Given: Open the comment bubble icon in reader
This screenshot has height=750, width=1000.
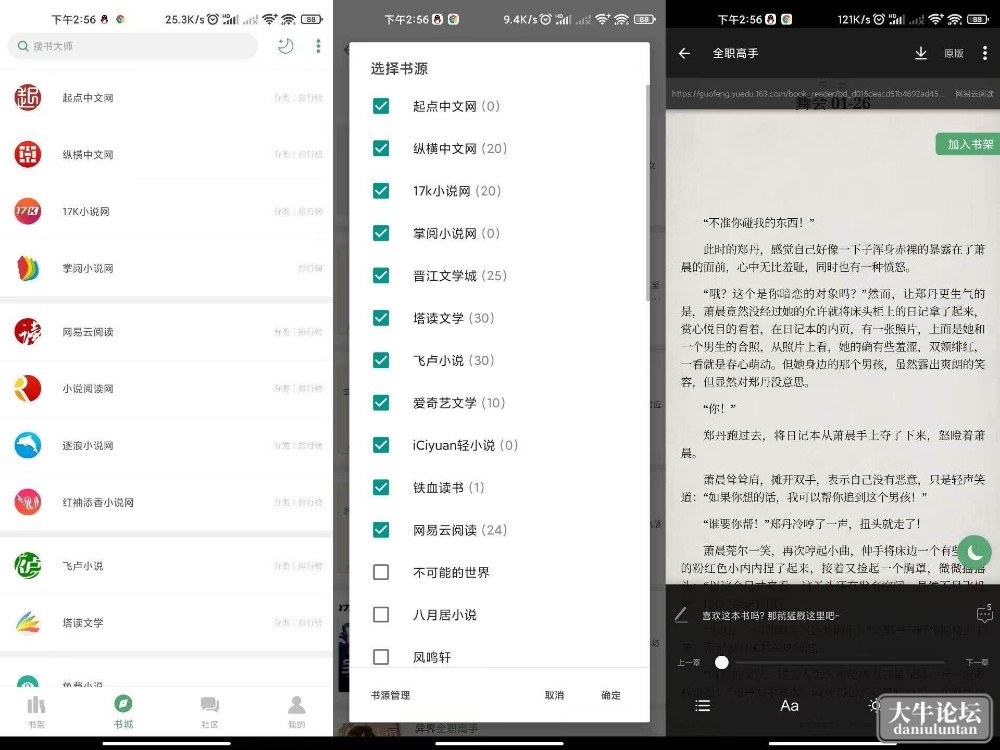Looking at the screenshot, I should coord(984,614).
